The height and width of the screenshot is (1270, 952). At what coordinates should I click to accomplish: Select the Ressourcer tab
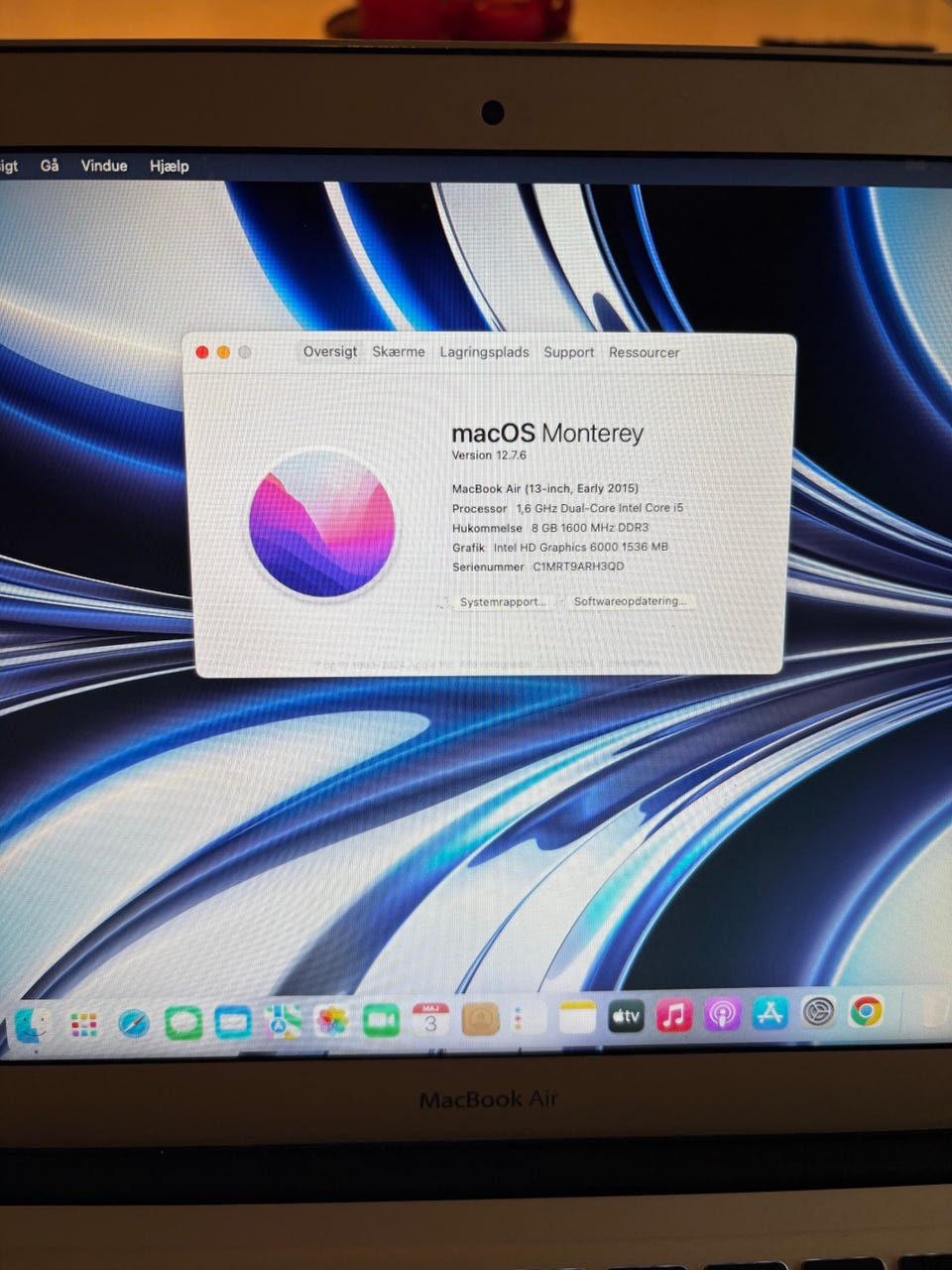(644, 352)
